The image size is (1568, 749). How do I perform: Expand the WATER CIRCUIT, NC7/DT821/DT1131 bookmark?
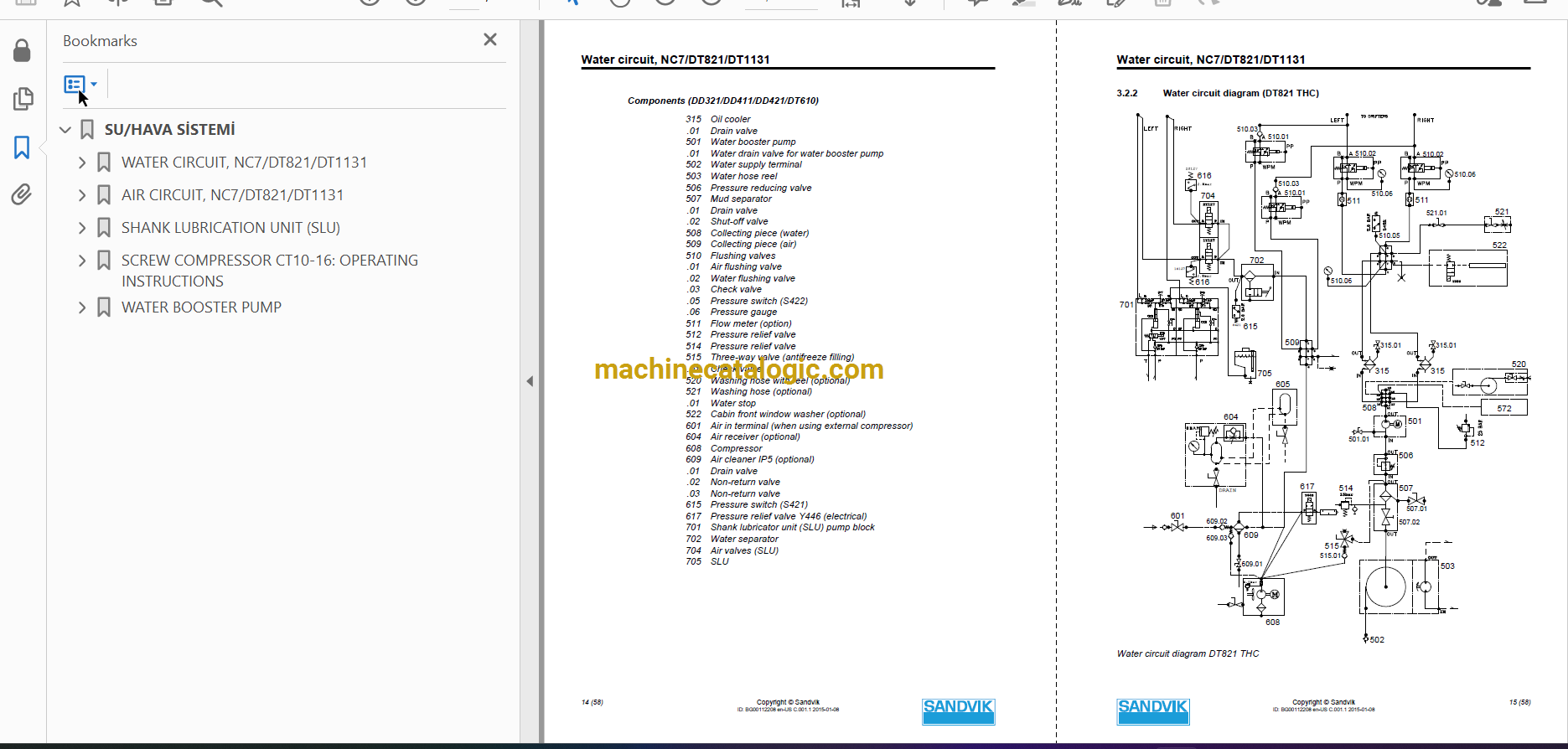82,163
